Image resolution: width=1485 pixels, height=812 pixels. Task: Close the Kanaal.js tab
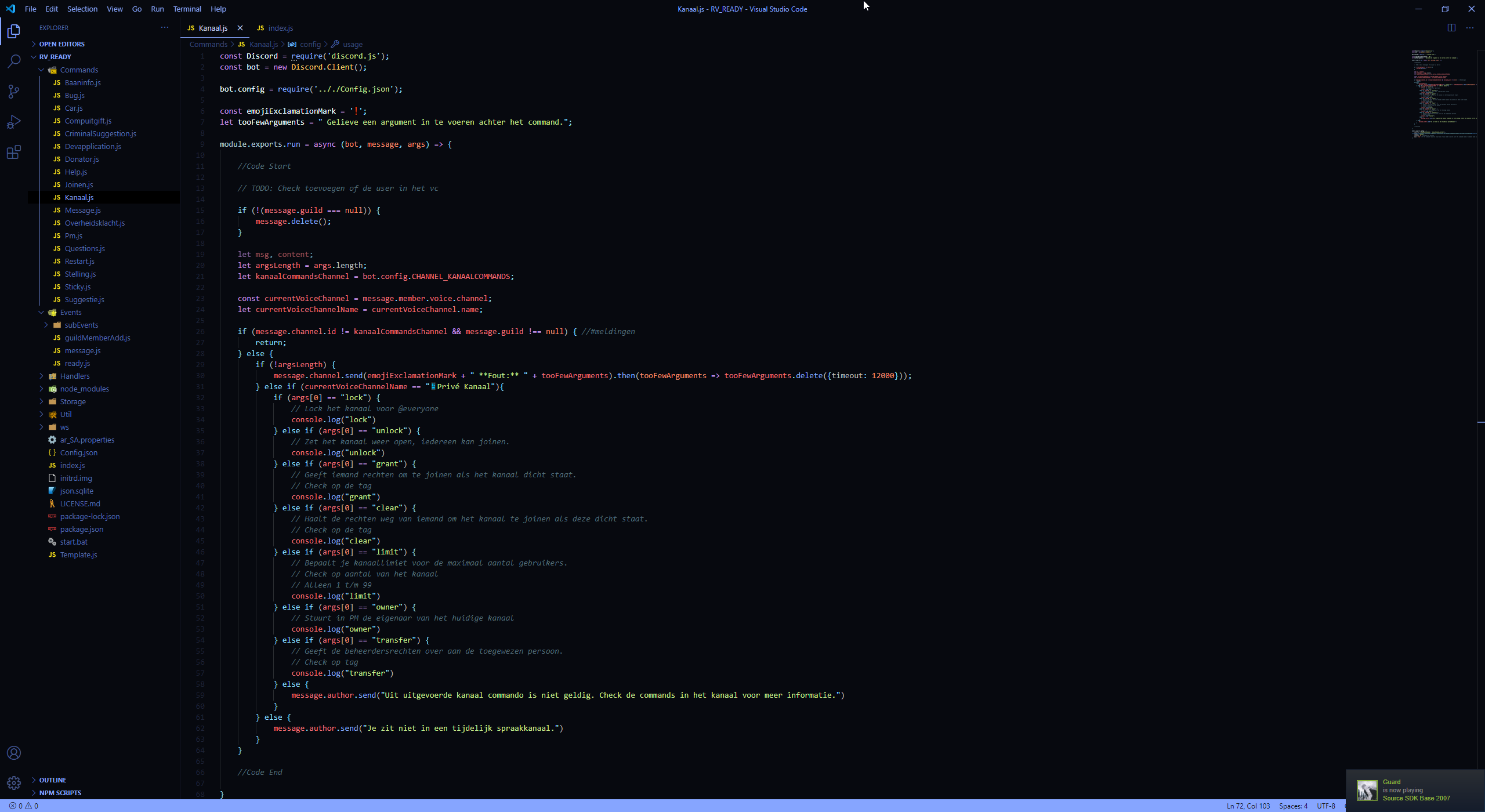tap(240, 28)
